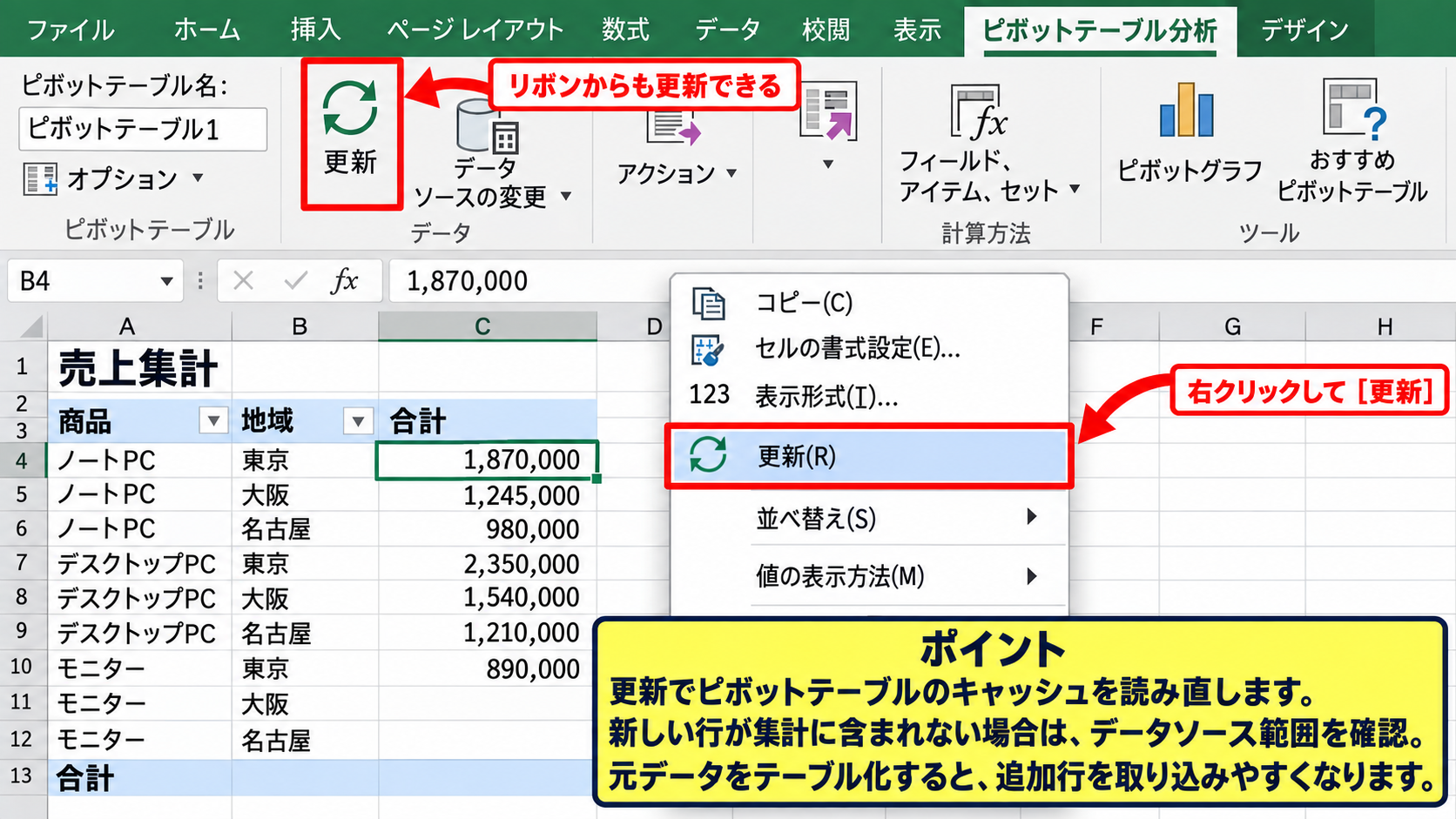This screenshot has width=1456, height=819.
Task: Switch to the ホーム ribbon tab
Action: pos(207,30)
